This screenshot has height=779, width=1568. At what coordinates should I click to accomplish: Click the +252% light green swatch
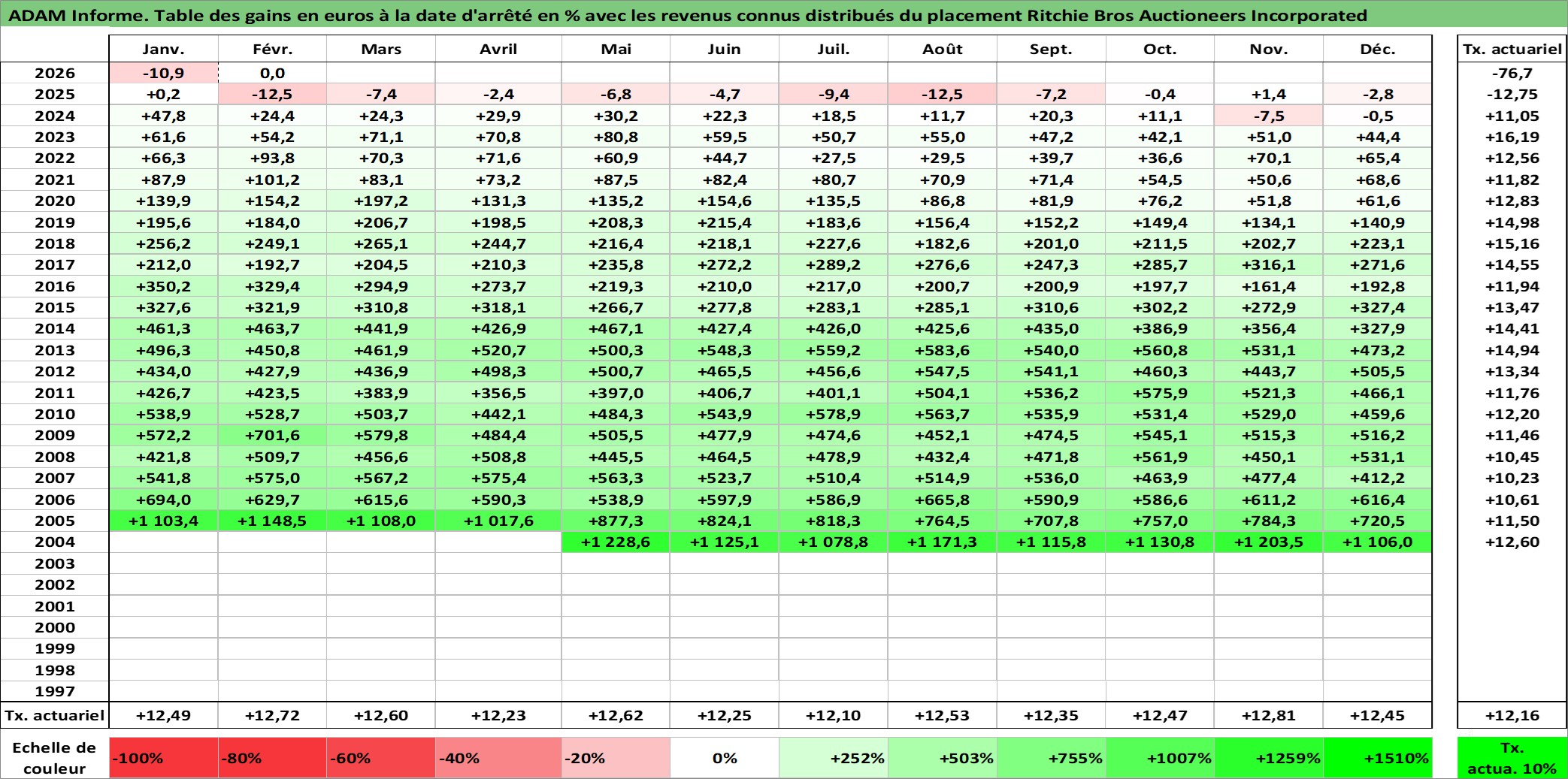point(834,758)
